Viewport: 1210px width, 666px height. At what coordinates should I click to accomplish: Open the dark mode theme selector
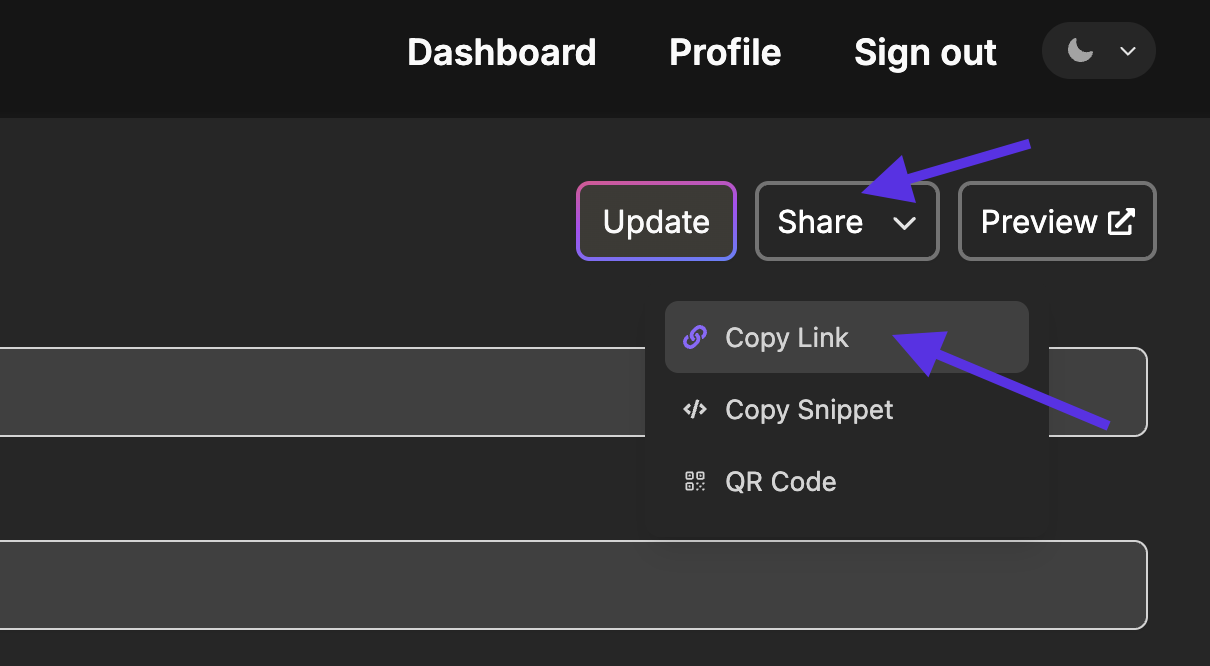pos(1099,50)
